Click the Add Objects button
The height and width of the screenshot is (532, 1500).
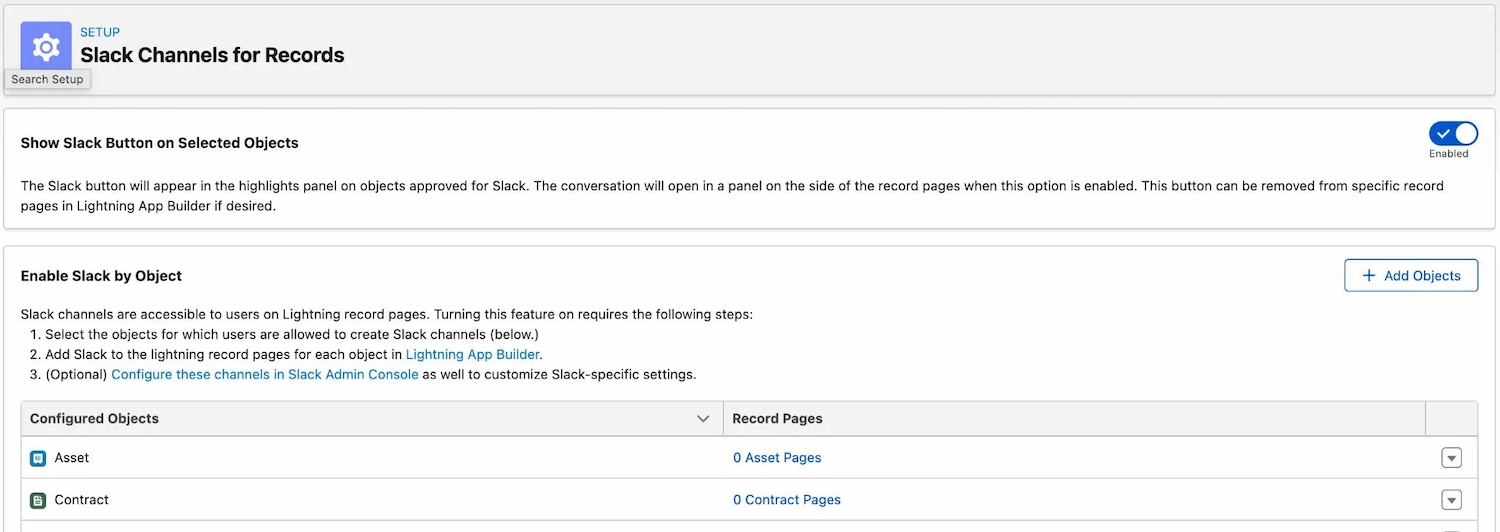1411,276
